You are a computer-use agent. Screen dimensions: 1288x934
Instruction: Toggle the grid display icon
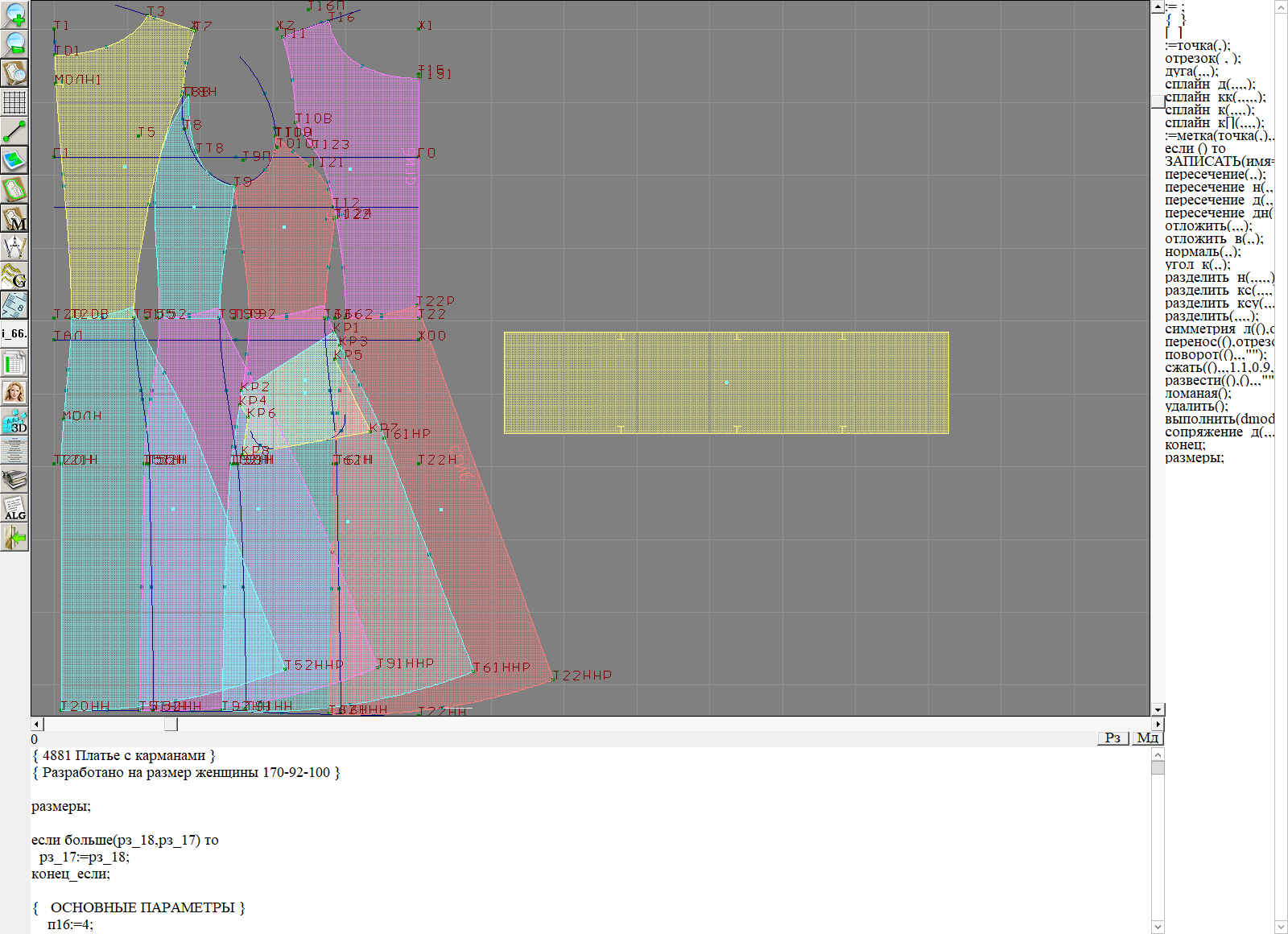pyautogui.click(x=14, y=102)
